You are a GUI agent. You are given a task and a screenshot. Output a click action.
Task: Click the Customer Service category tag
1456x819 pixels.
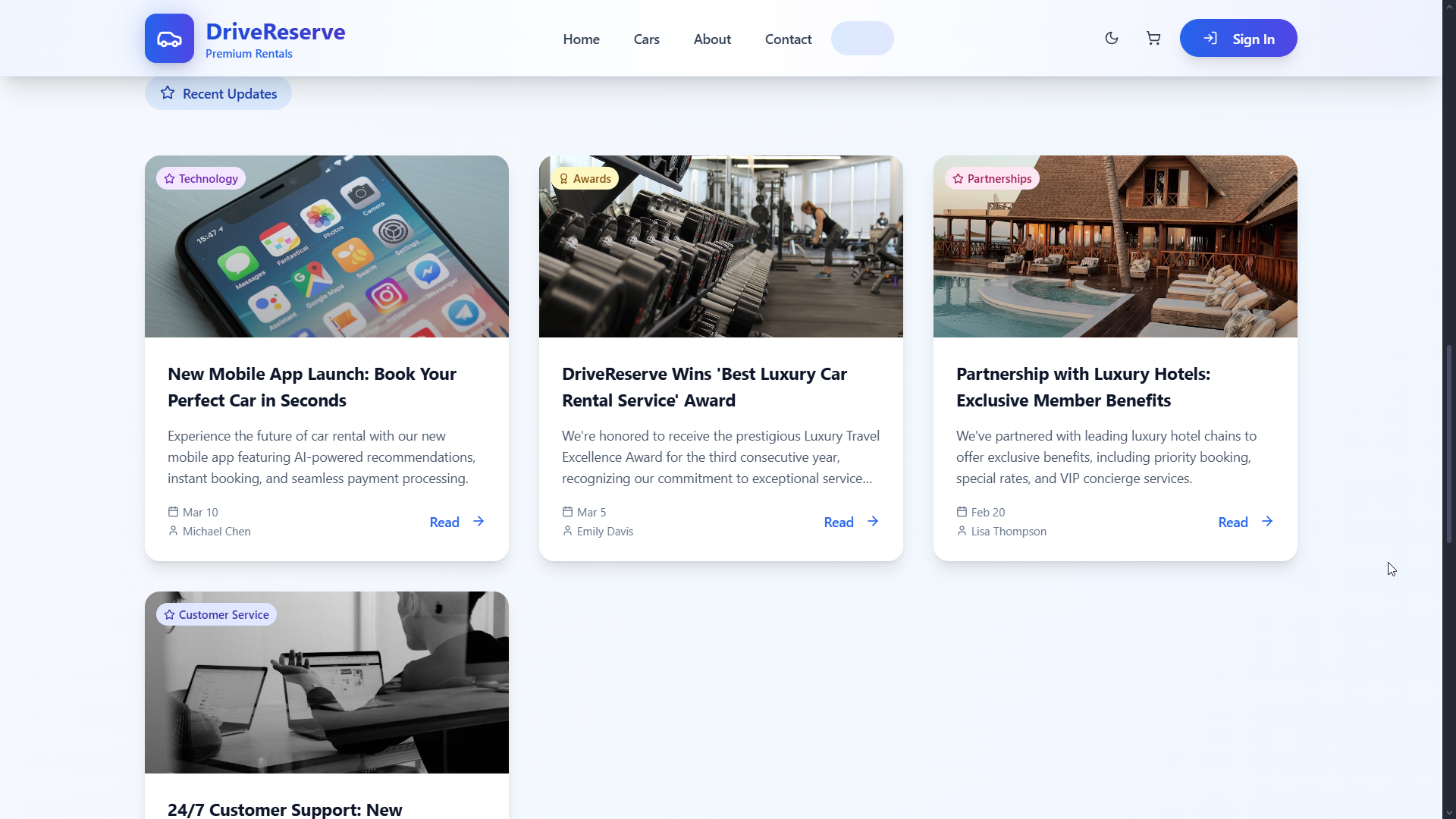216,614
